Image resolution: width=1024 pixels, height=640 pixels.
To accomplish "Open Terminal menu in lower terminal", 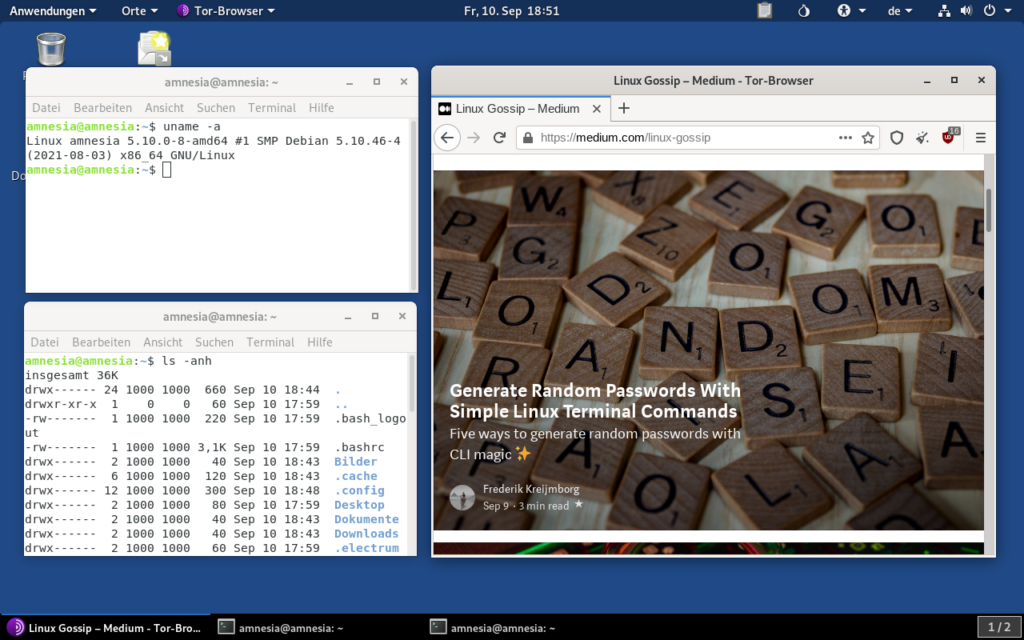I will tap(270, 342).
